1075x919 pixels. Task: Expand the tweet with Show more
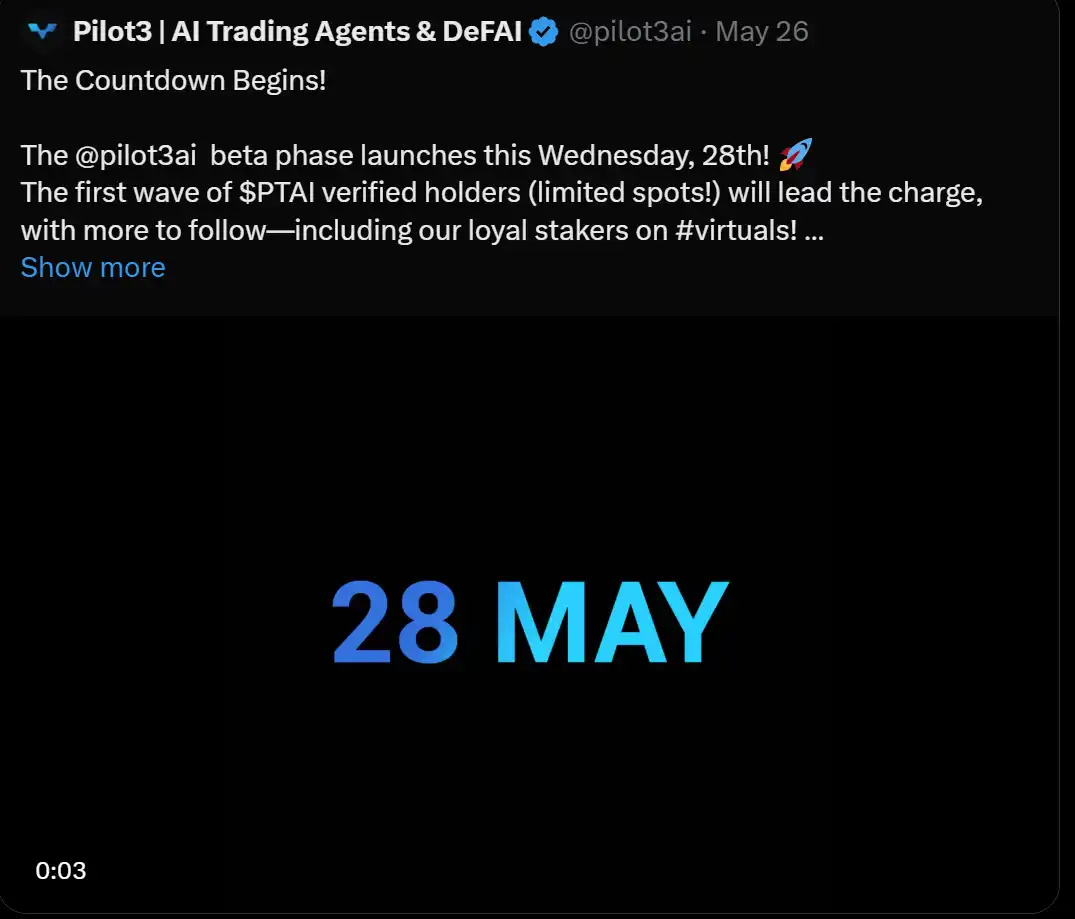pyautogui.click(x=93, y=268)
